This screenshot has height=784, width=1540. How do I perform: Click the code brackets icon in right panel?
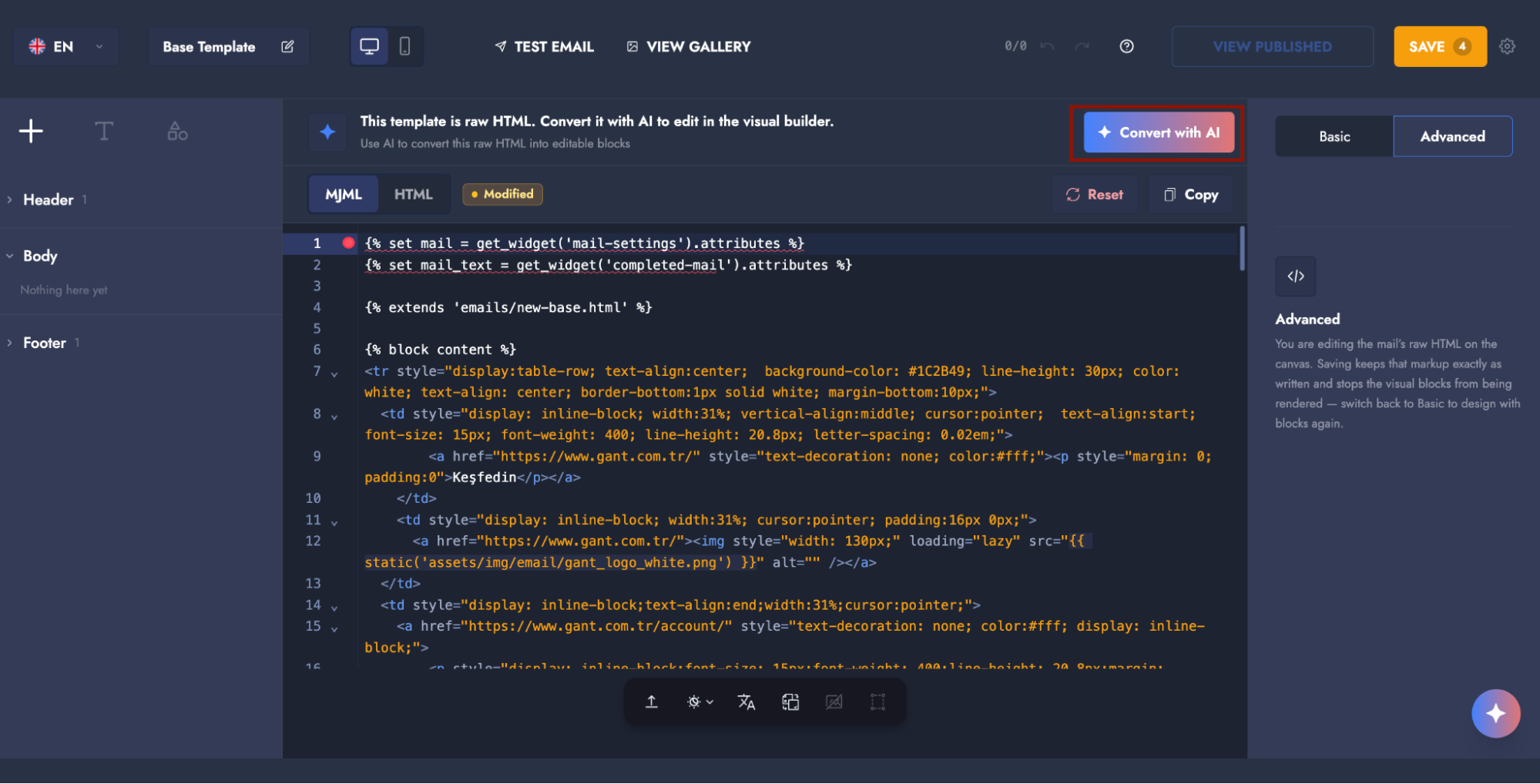[x=1296, y=276]
